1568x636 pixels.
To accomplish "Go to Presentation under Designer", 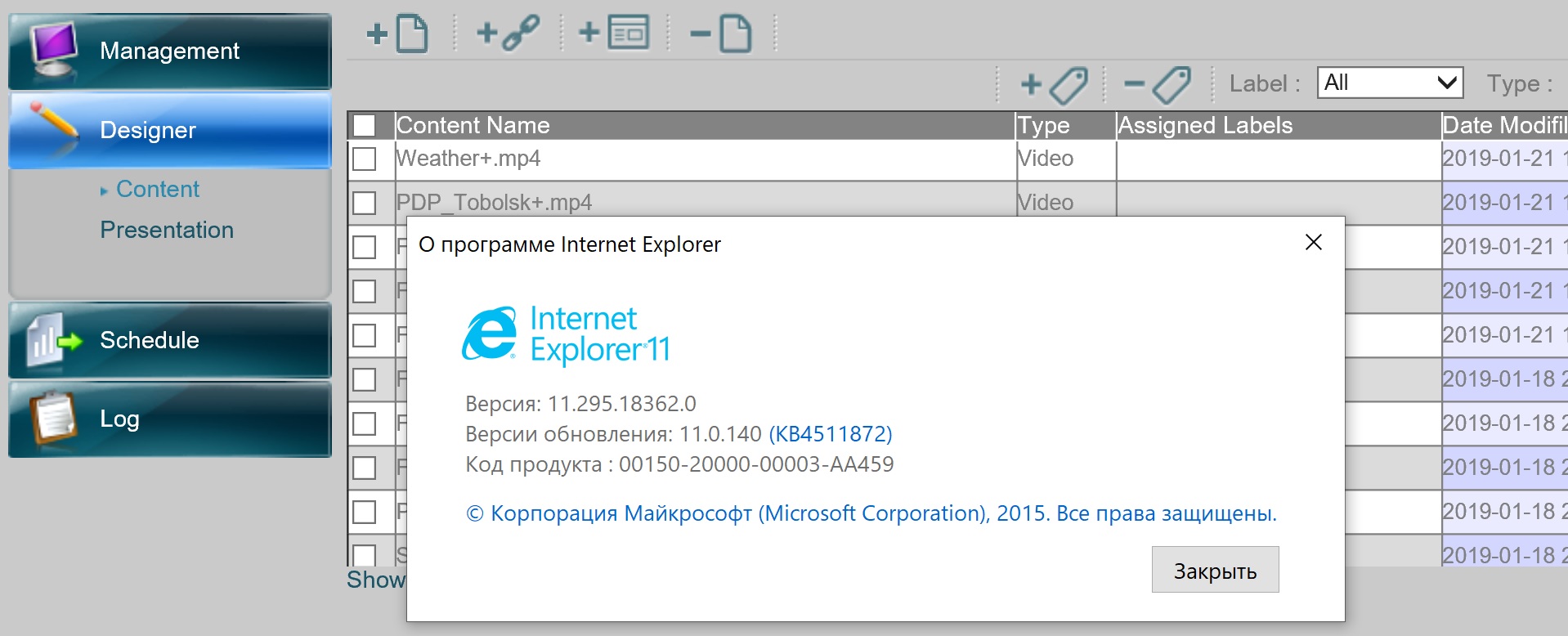I will [167, 231].
